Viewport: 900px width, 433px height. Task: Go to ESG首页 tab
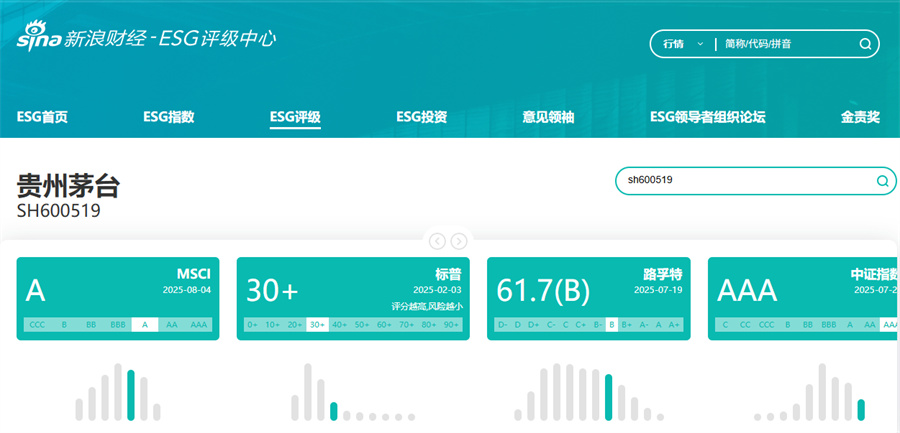pos(42,117)
